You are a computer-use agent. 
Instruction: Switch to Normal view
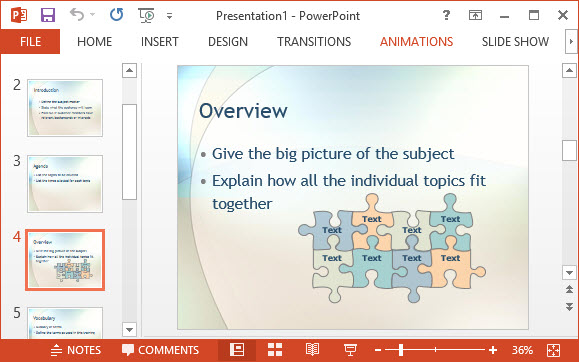pyautogui.click(x=237, y=349)
